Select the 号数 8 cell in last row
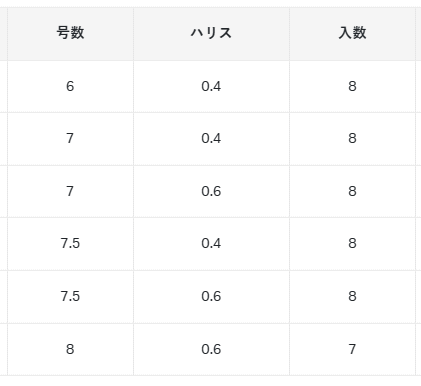Screen dimensions: 421x386 pyautogui.click(x=70, y=349)
